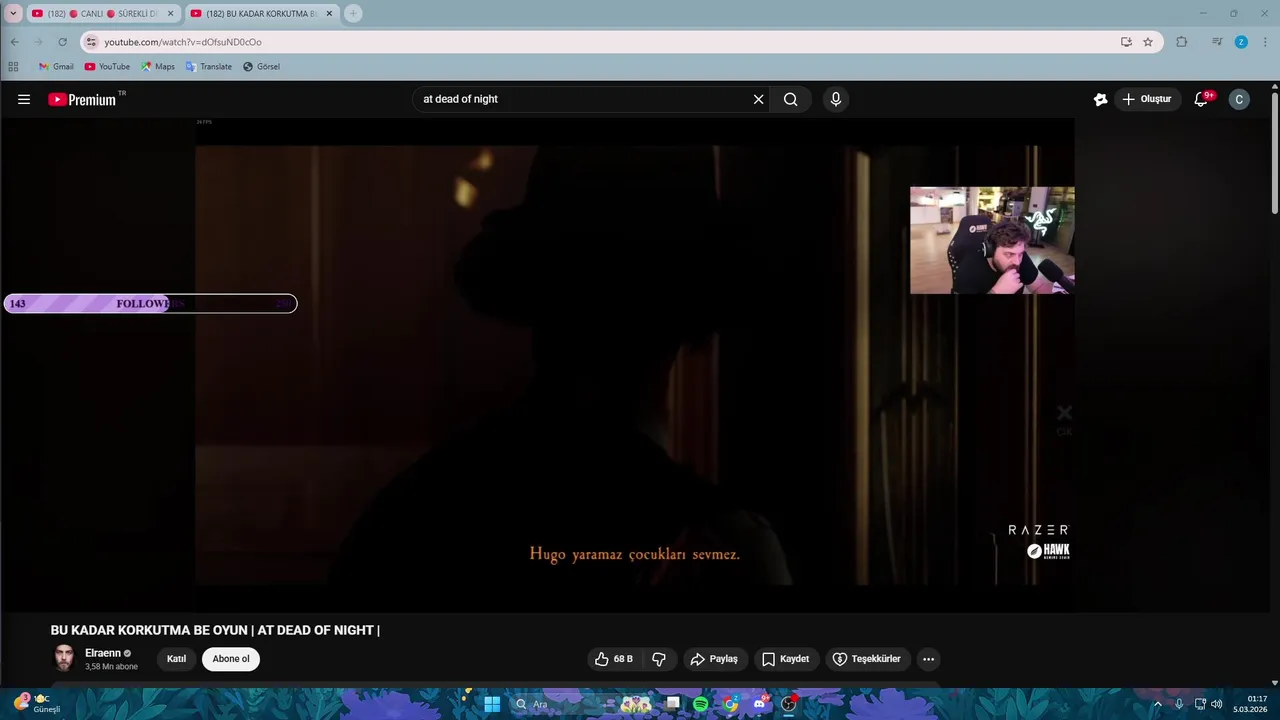The image size is (1280, 720).
Task: Open Chrome from the taskbar
Action: (731, 704)
